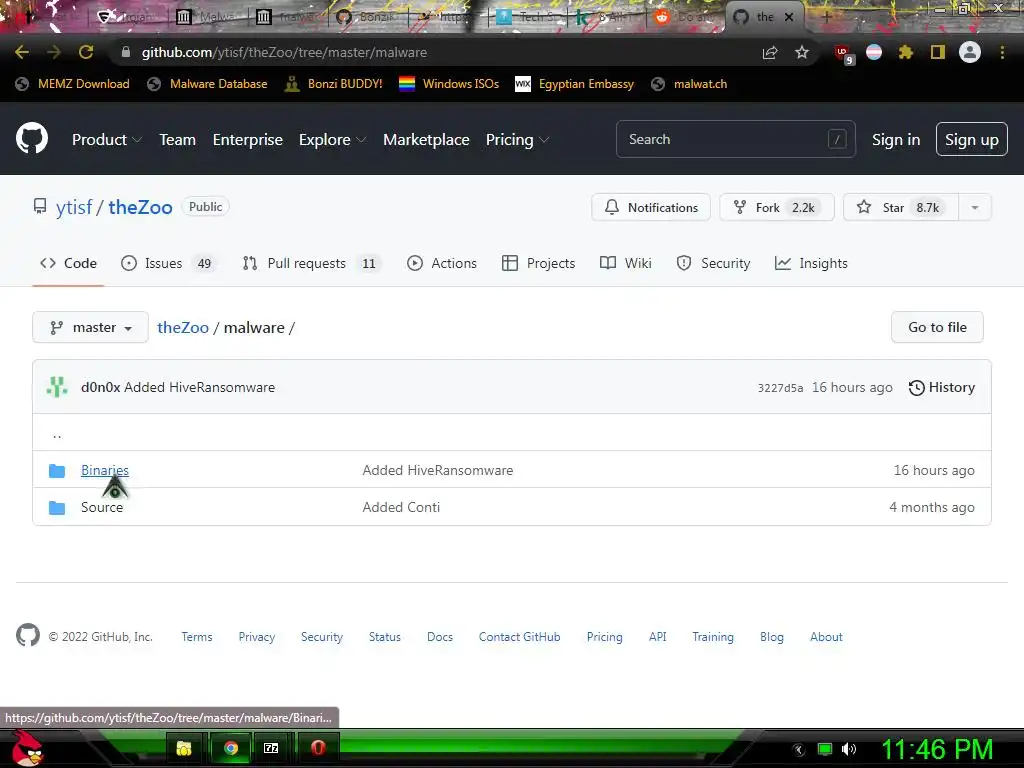
Task: Click the taskbar clock showing 11:46 PM
Action: (937, 749)
